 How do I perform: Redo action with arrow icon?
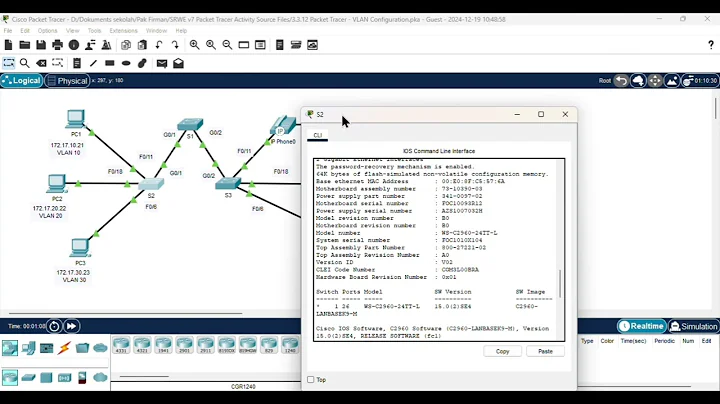(x=175, y=45)
